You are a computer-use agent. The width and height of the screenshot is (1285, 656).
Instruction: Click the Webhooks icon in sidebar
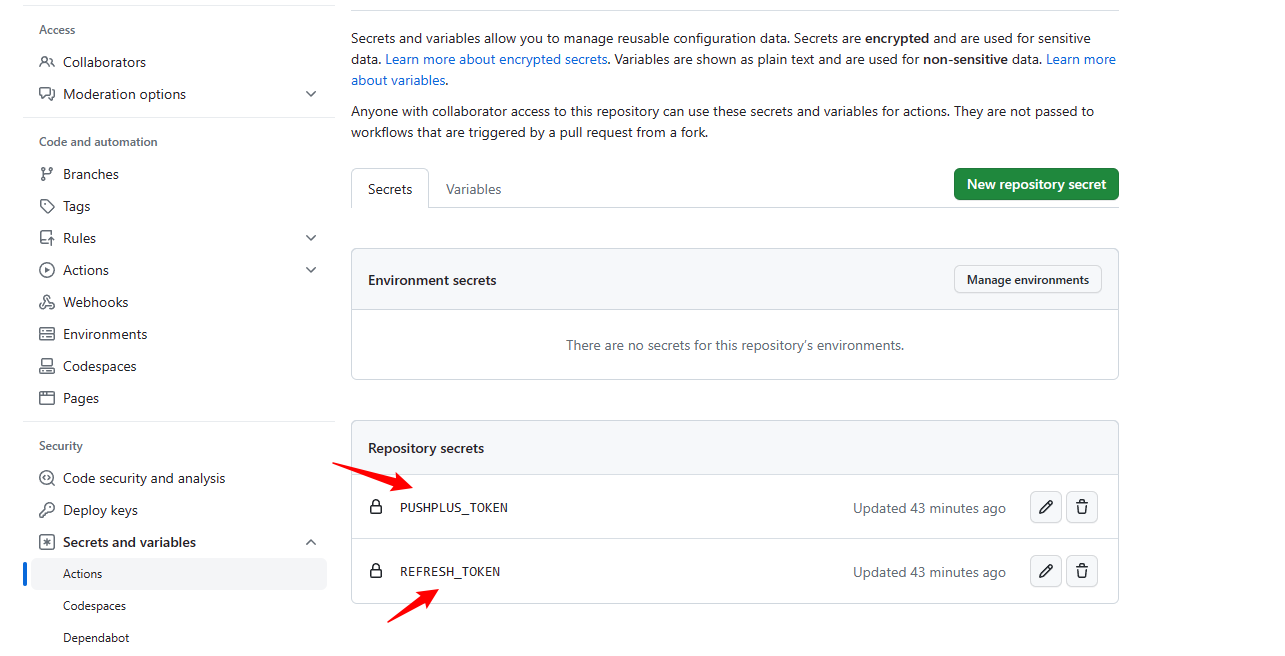click(x=47, y=302)
